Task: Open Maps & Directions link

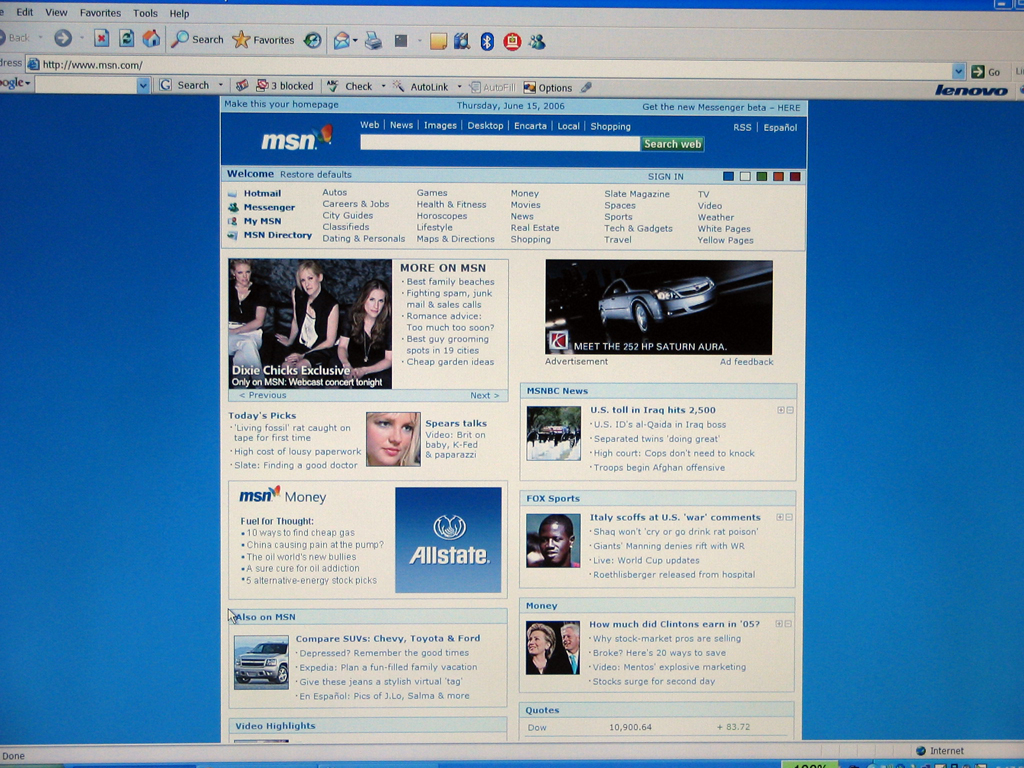Action: [x=455, y=239]
